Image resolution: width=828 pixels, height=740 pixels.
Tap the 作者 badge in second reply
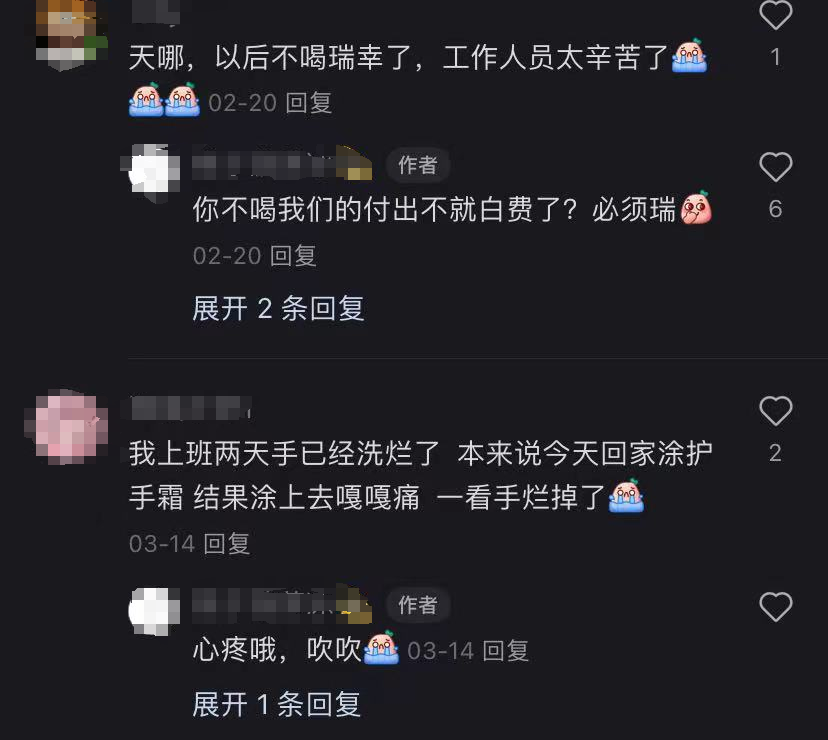tap(418, 604)
